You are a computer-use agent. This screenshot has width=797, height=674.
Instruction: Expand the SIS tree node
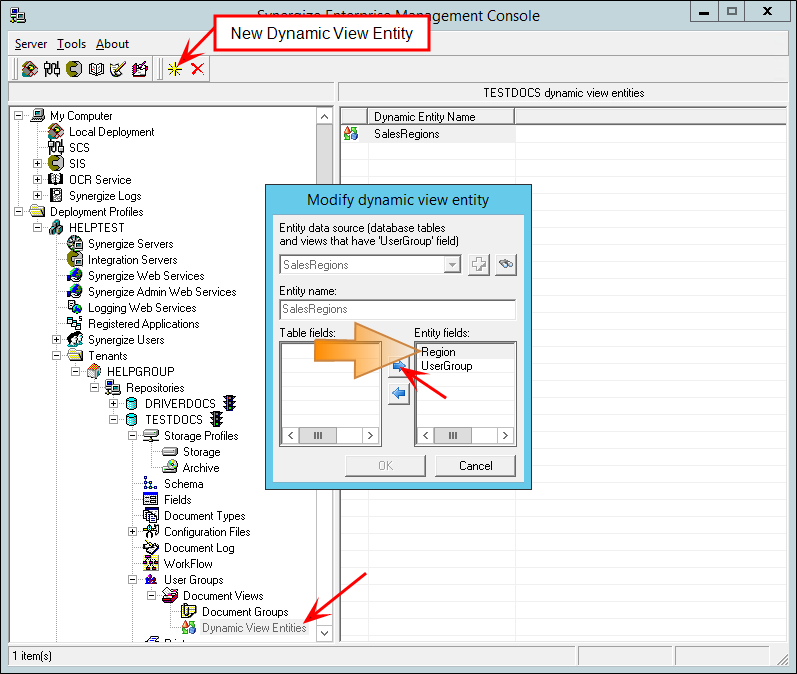(x=37, y=164)
